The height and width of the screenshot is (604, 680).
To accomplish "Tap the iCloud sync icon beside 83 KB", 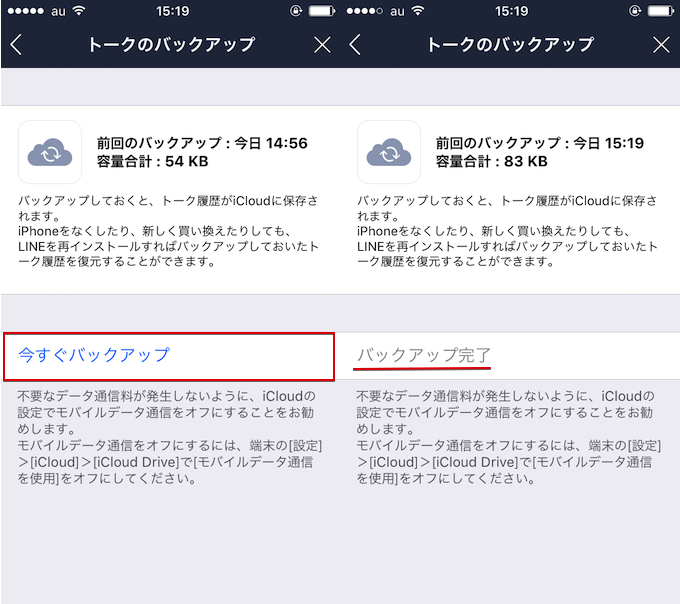I will [389, 152].
